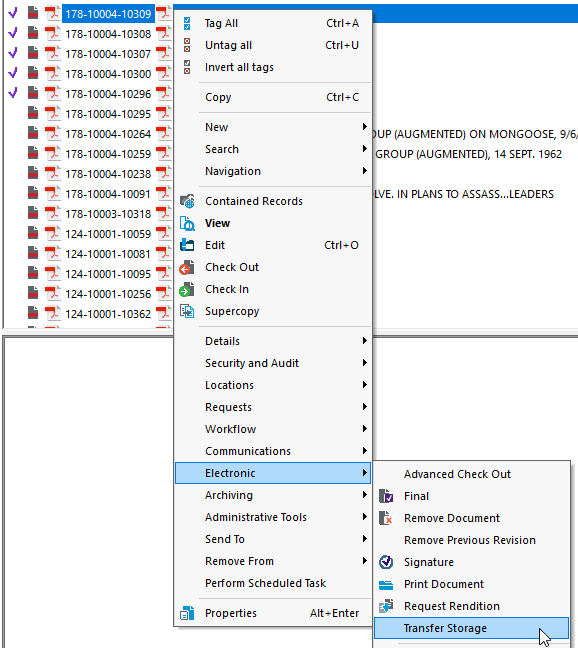Click the Contained Records globe icon
Image resolution: width=578 pixels, height=648 pixels.
[187, 201]
